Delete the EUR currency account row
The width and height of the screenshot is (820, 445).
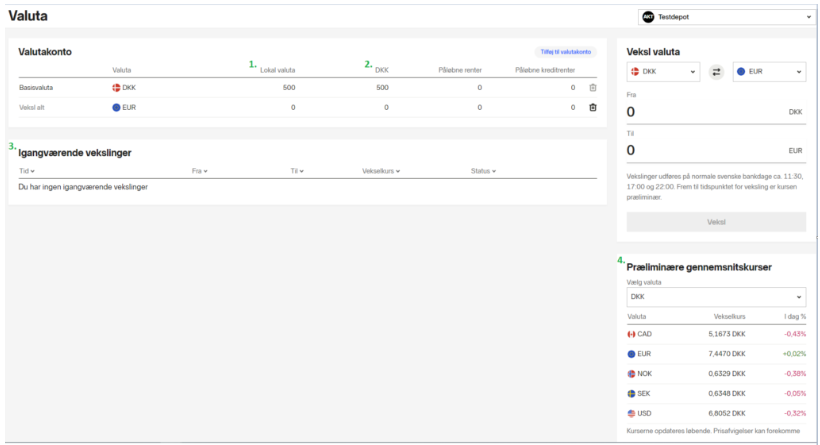pos(592,107)
